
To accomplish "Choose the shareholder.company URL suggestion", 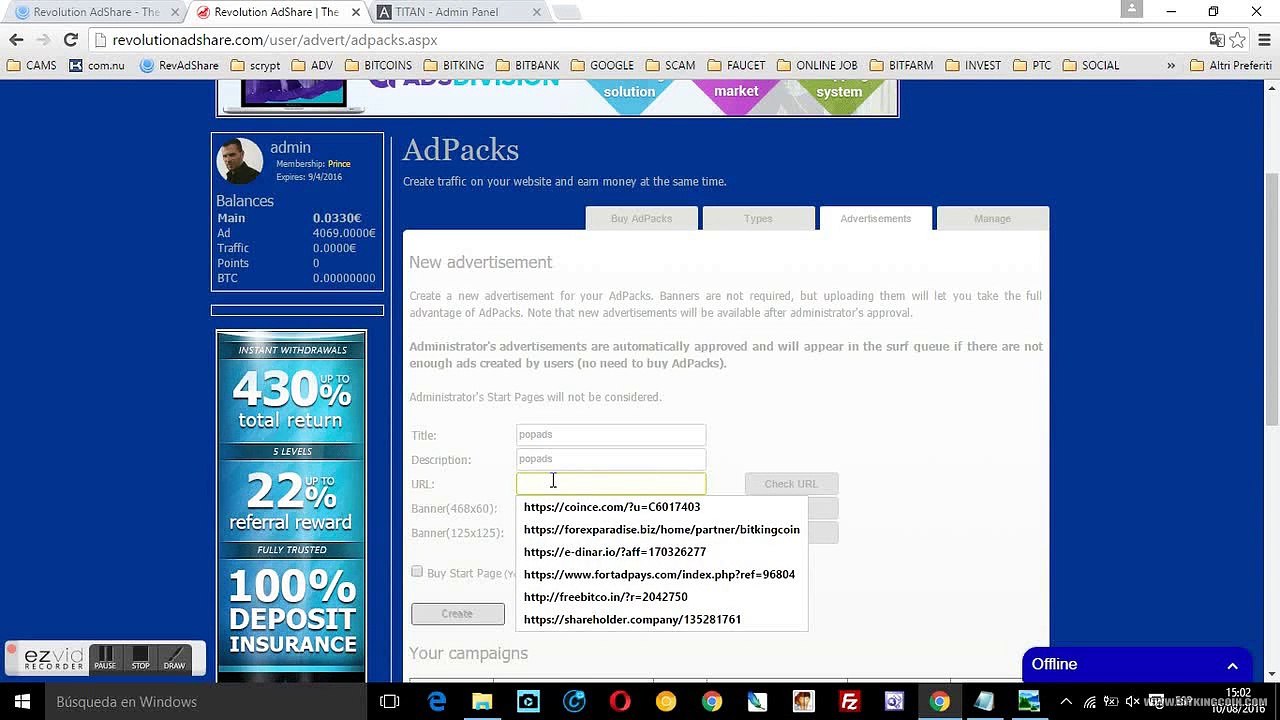I will (661, 619).
